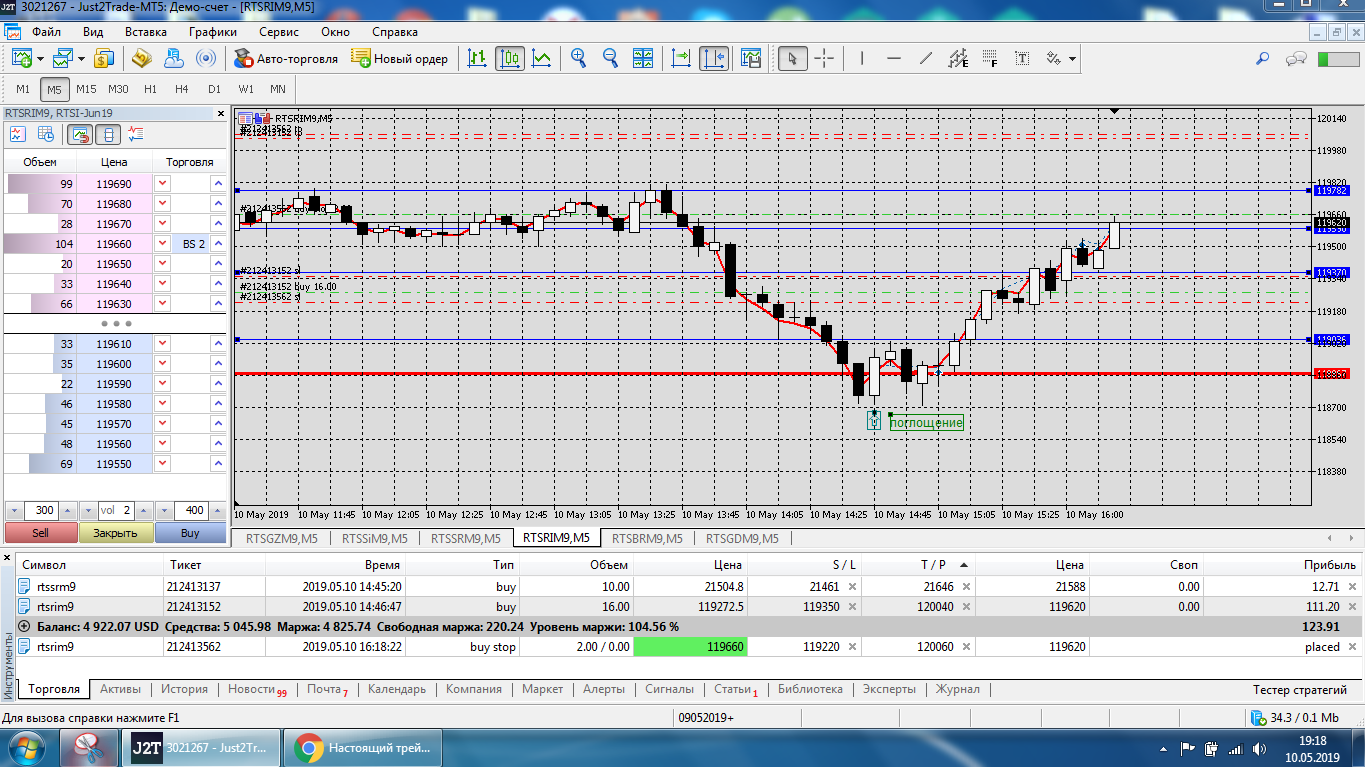Toggle chart auto-scroll to latest bar
Screen dimensions: 1365x767
point(682,58)
